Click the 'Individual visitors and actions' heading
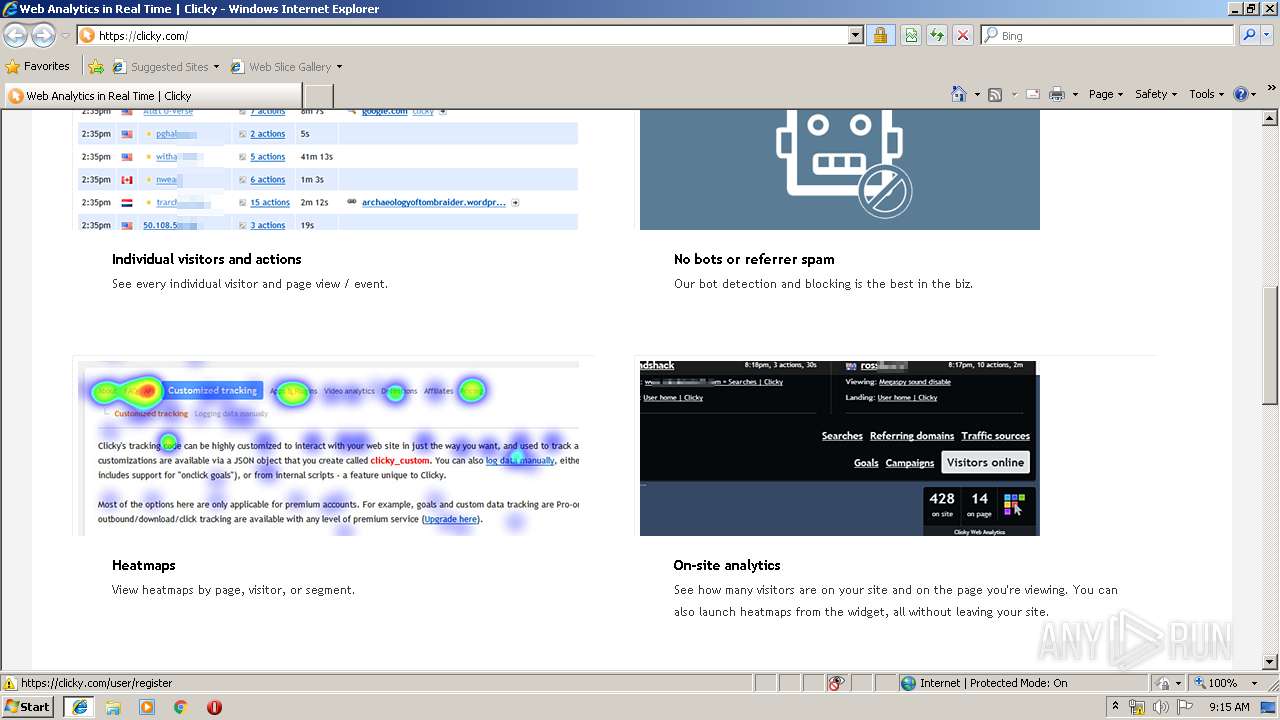 [207, 259]
